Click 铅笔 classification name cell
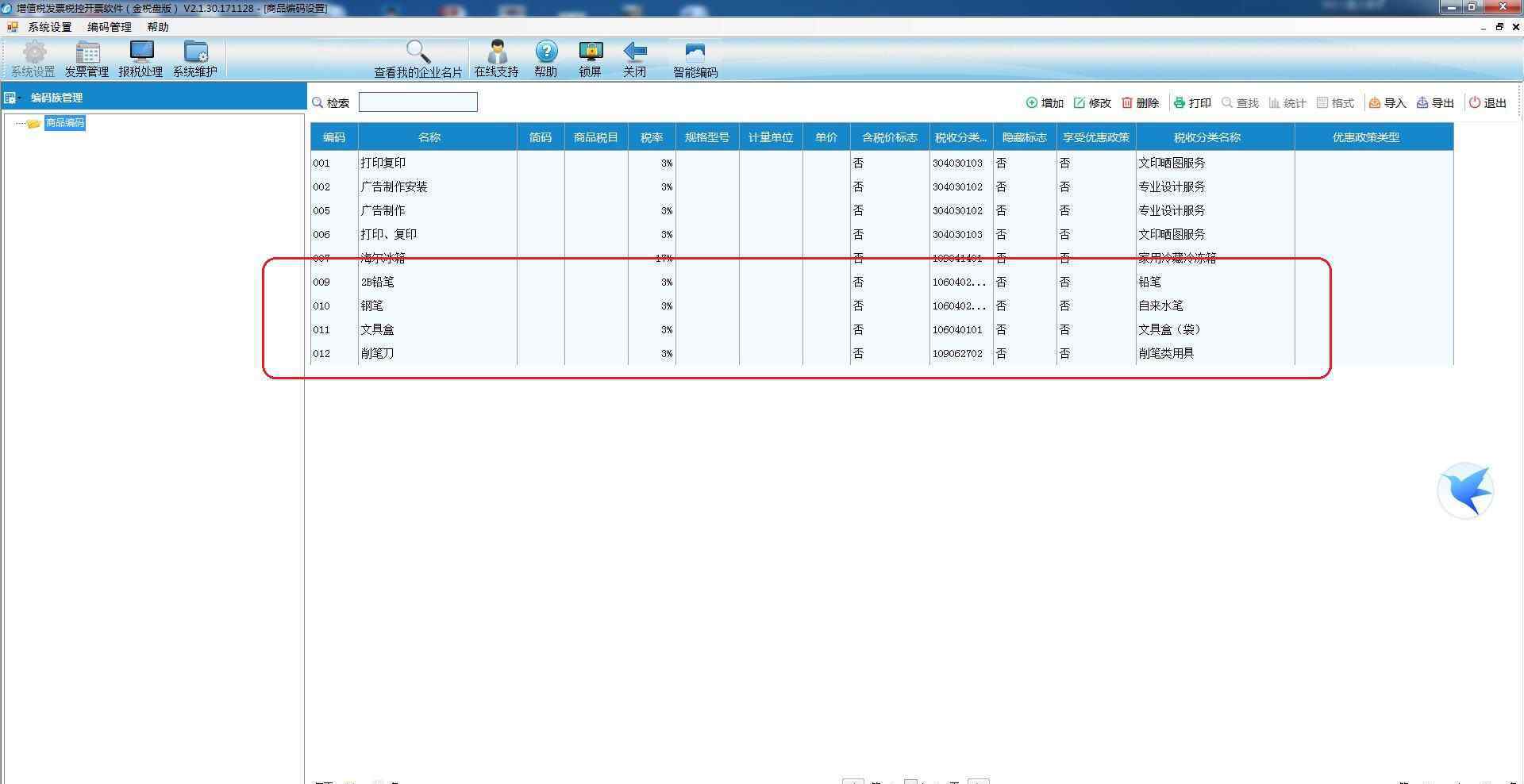 pos(1215,282)
